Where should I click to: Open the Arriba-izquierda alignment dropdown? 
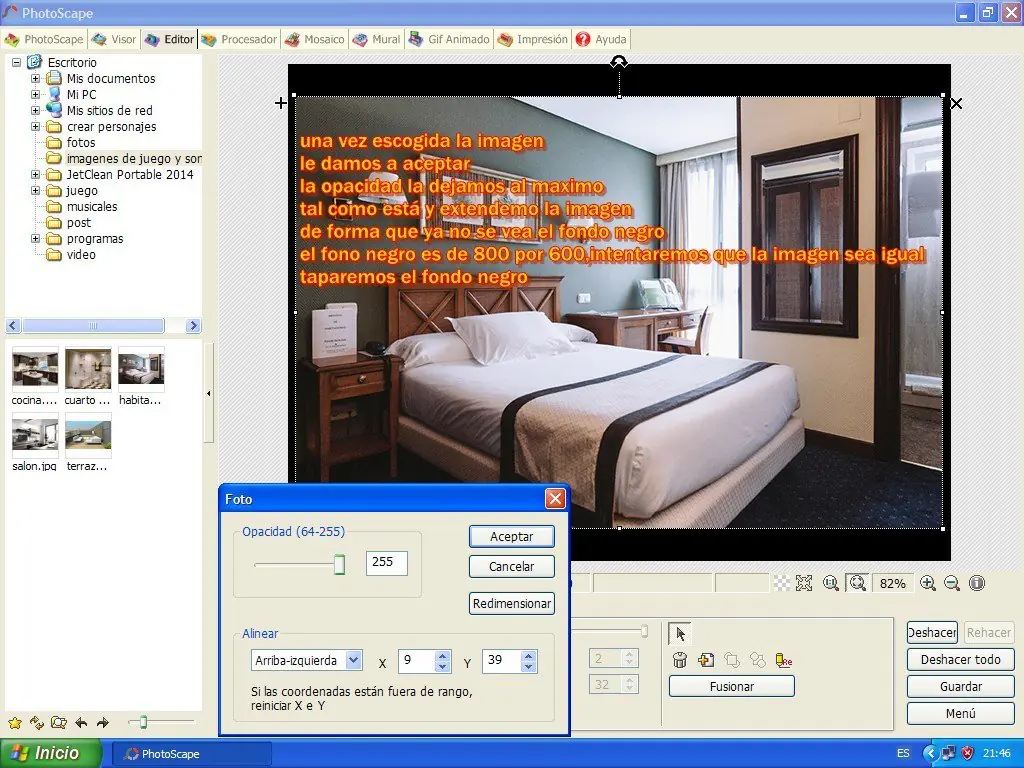tap(353, 660)
